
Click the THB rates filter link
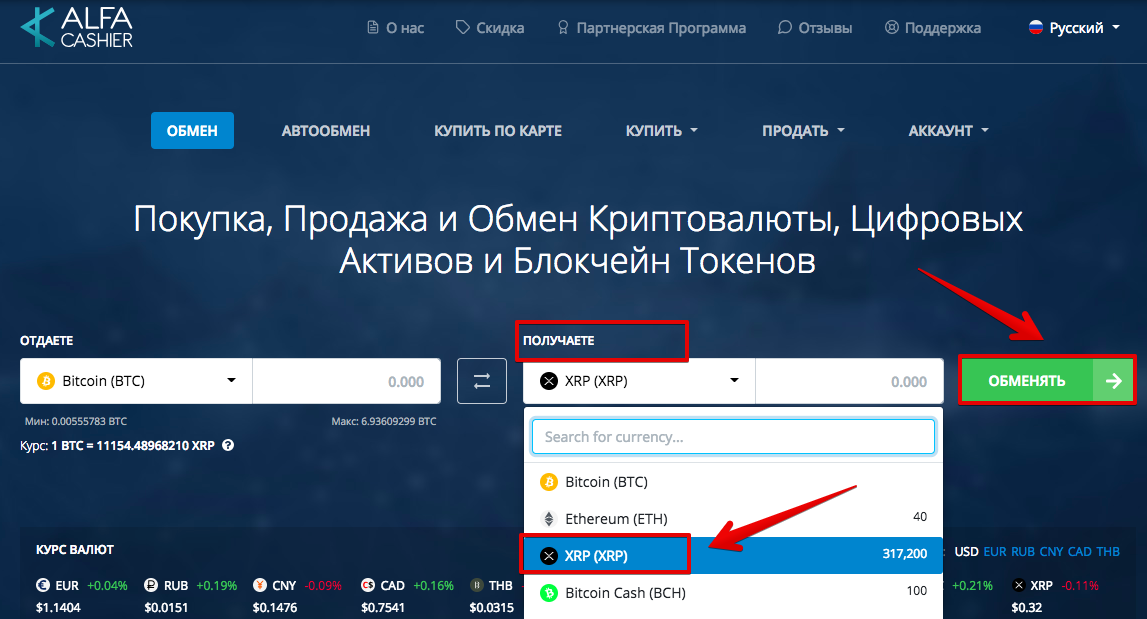click(1107, 552)
